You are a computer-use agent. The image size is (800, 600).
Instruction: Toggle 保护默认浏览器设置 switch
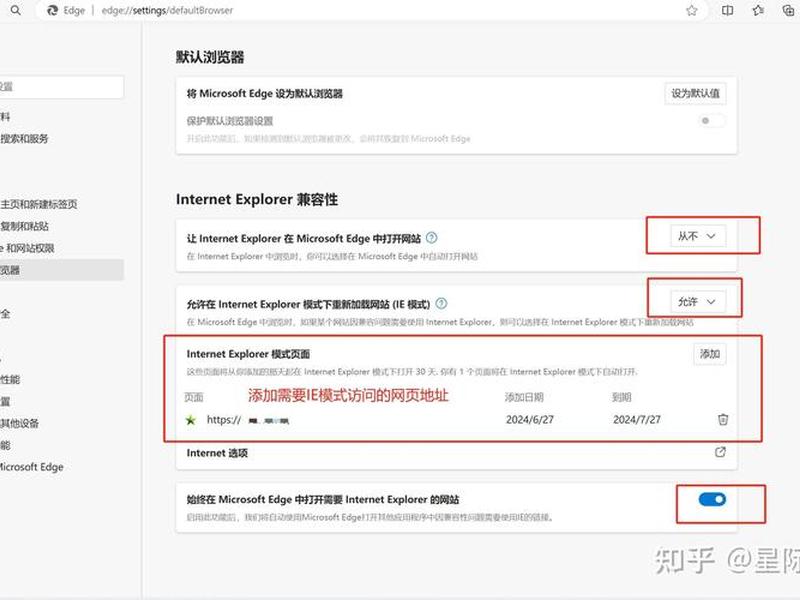coord(712,121)
